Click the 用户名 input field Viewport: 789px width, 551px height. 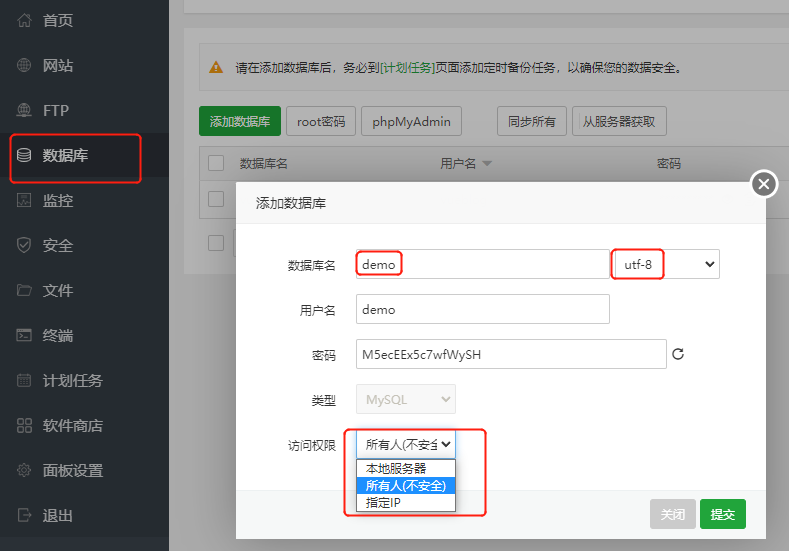[483, 309]
